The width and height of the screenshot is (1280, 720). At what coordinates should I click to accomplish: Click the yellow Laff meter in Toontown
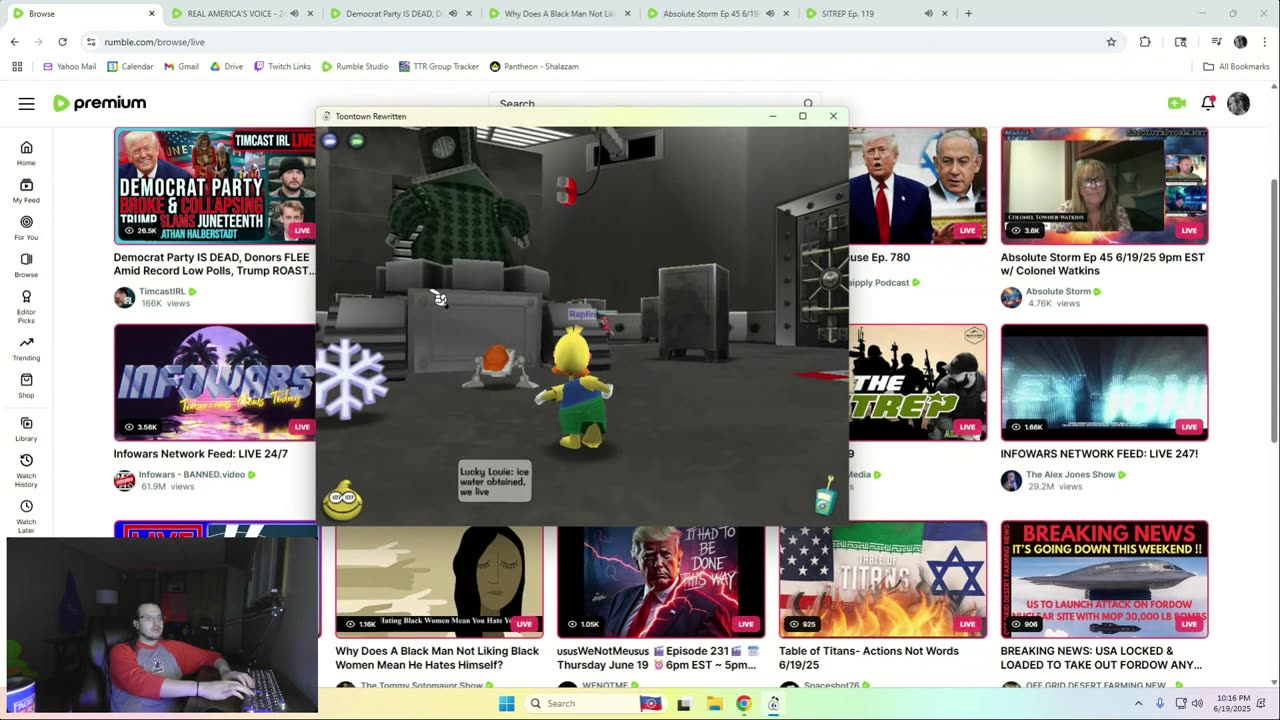pyautogui.click(x=343, y=500)
